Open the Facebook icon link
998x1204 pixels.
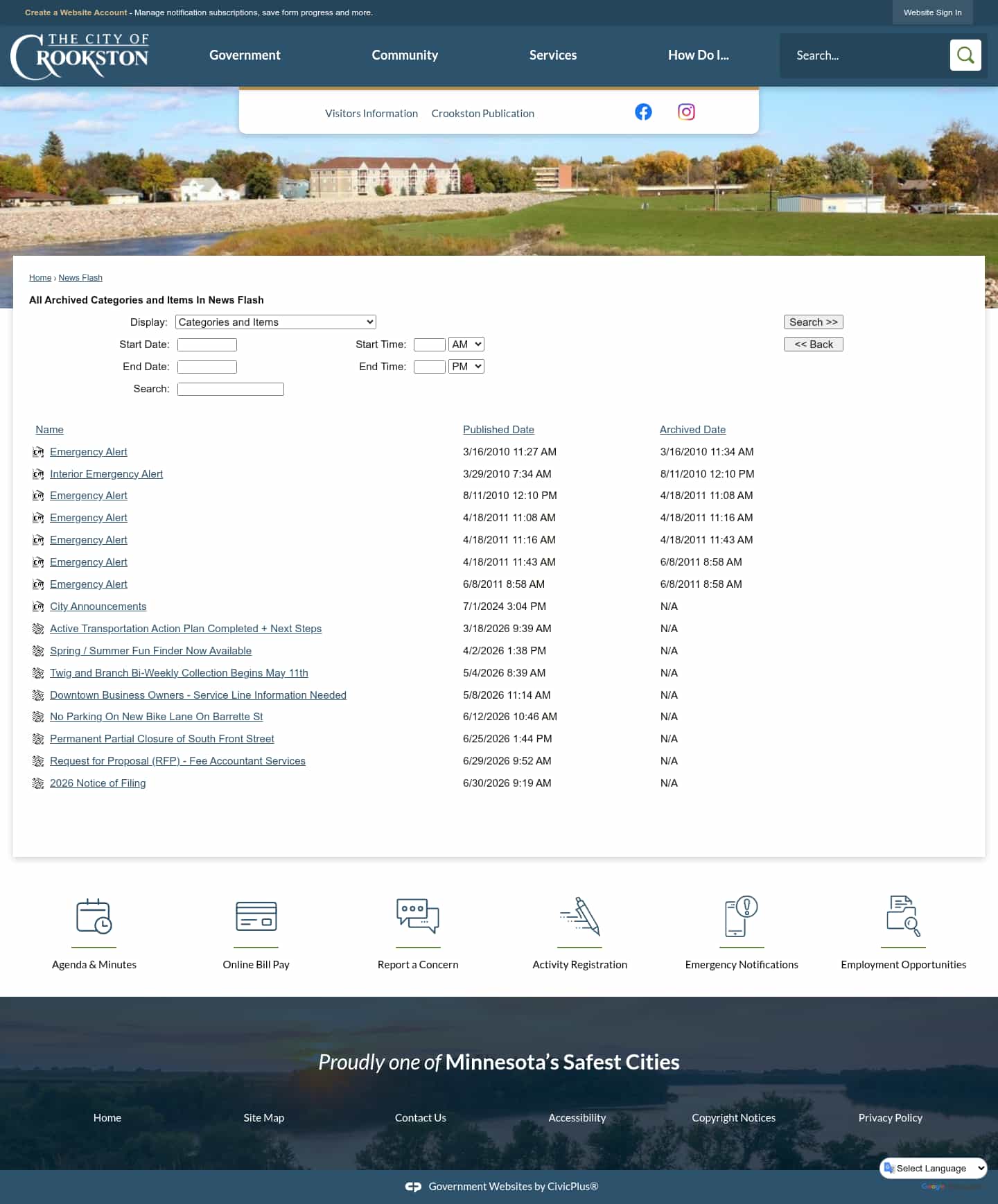(643, 112)
